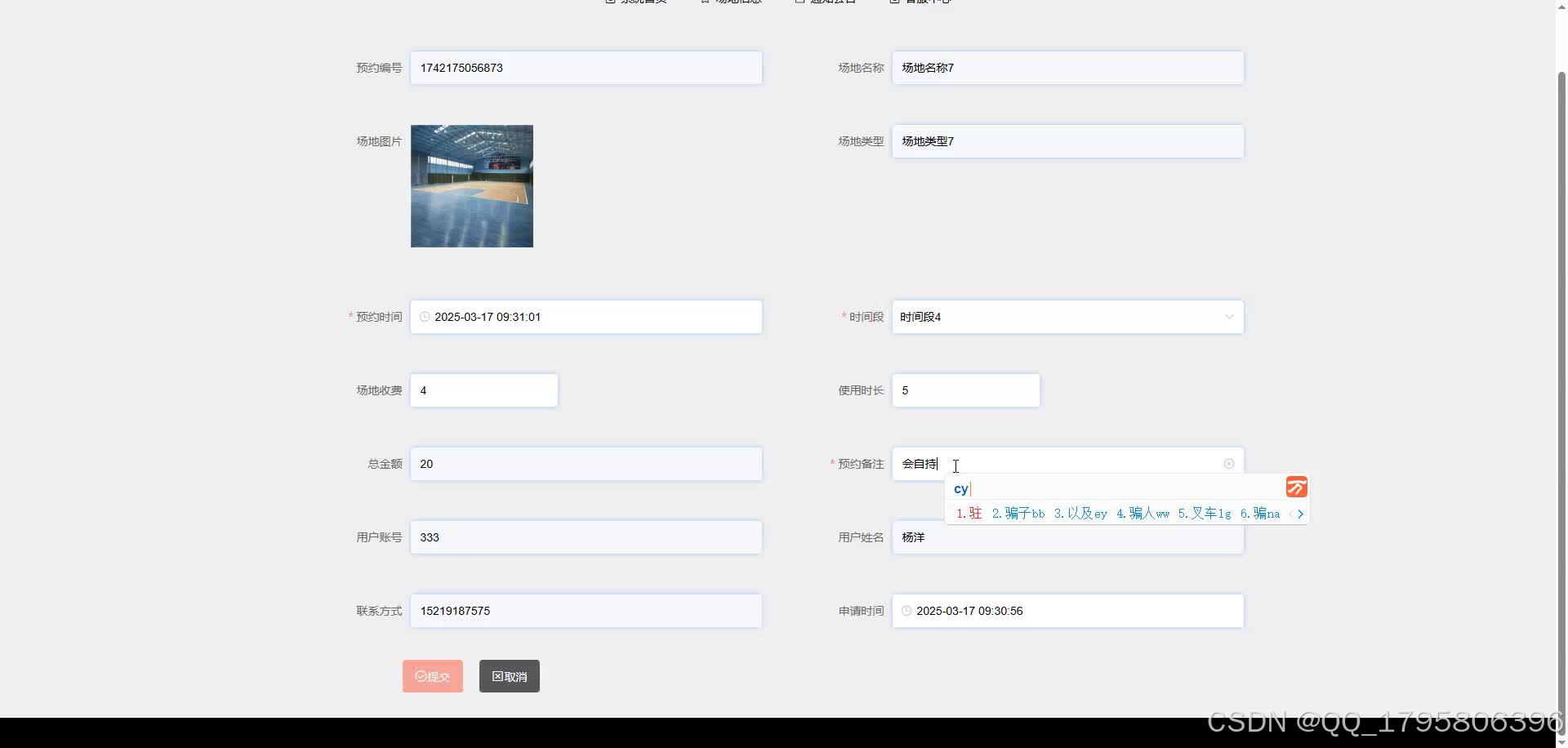Click the 场地收费 input with value 4
This screenshot has height=748, width=1568.
tap(484, 390)
